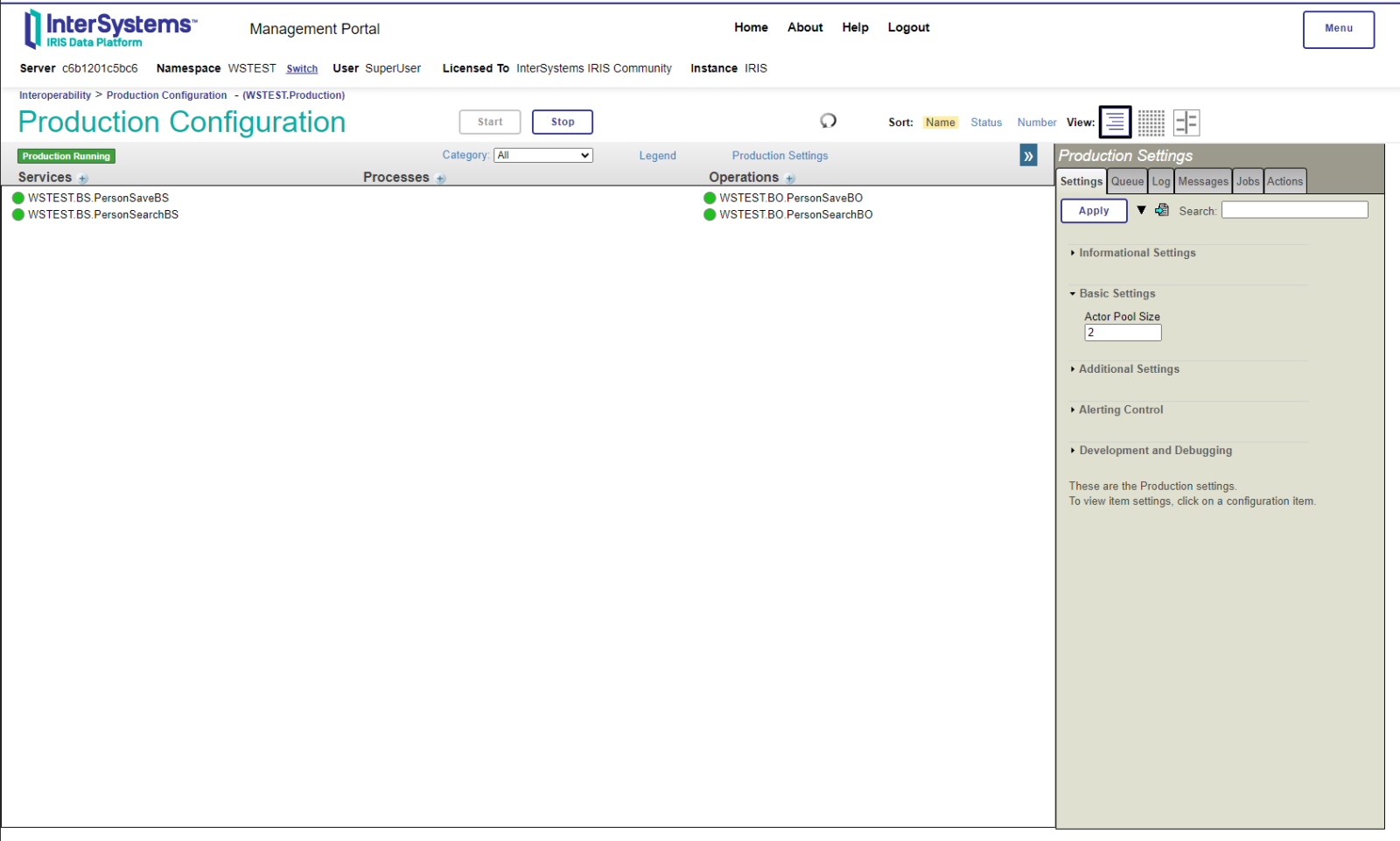Switch to list view icon
This screenshot has height=841, width=1400.
click(x=1115, y=123)
